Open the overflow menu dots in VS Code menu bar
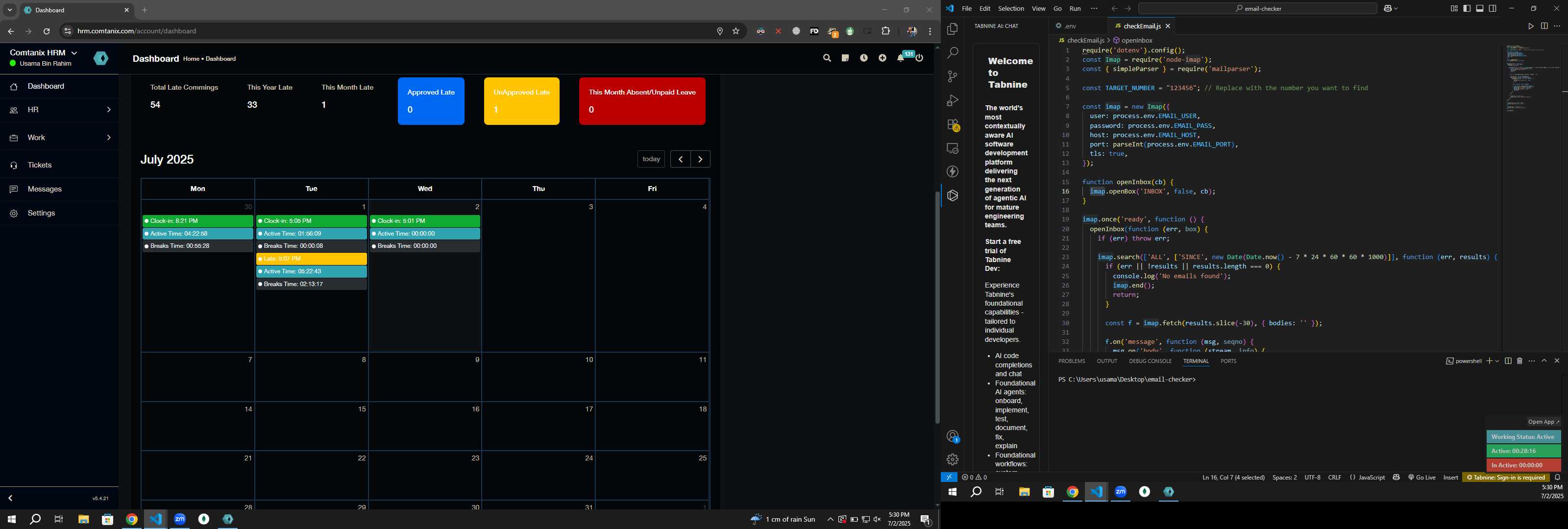This screenshot has height=529, width=1568. pos(1095,8)
